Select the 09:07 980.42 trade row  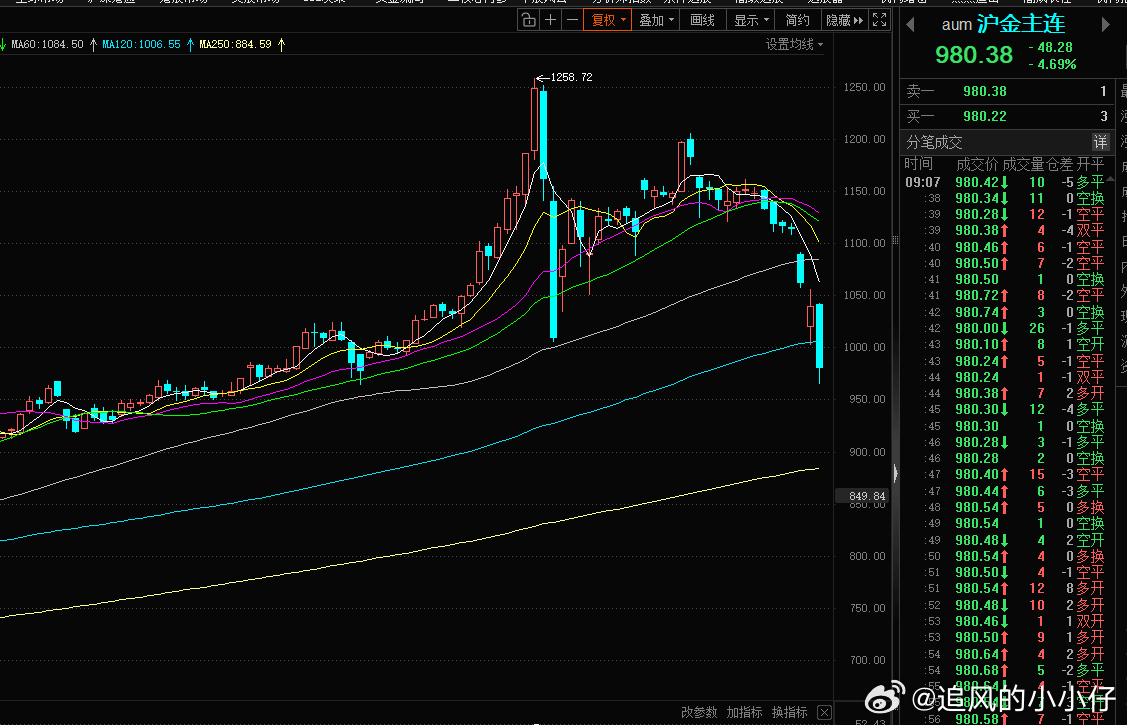(1006, 183)
